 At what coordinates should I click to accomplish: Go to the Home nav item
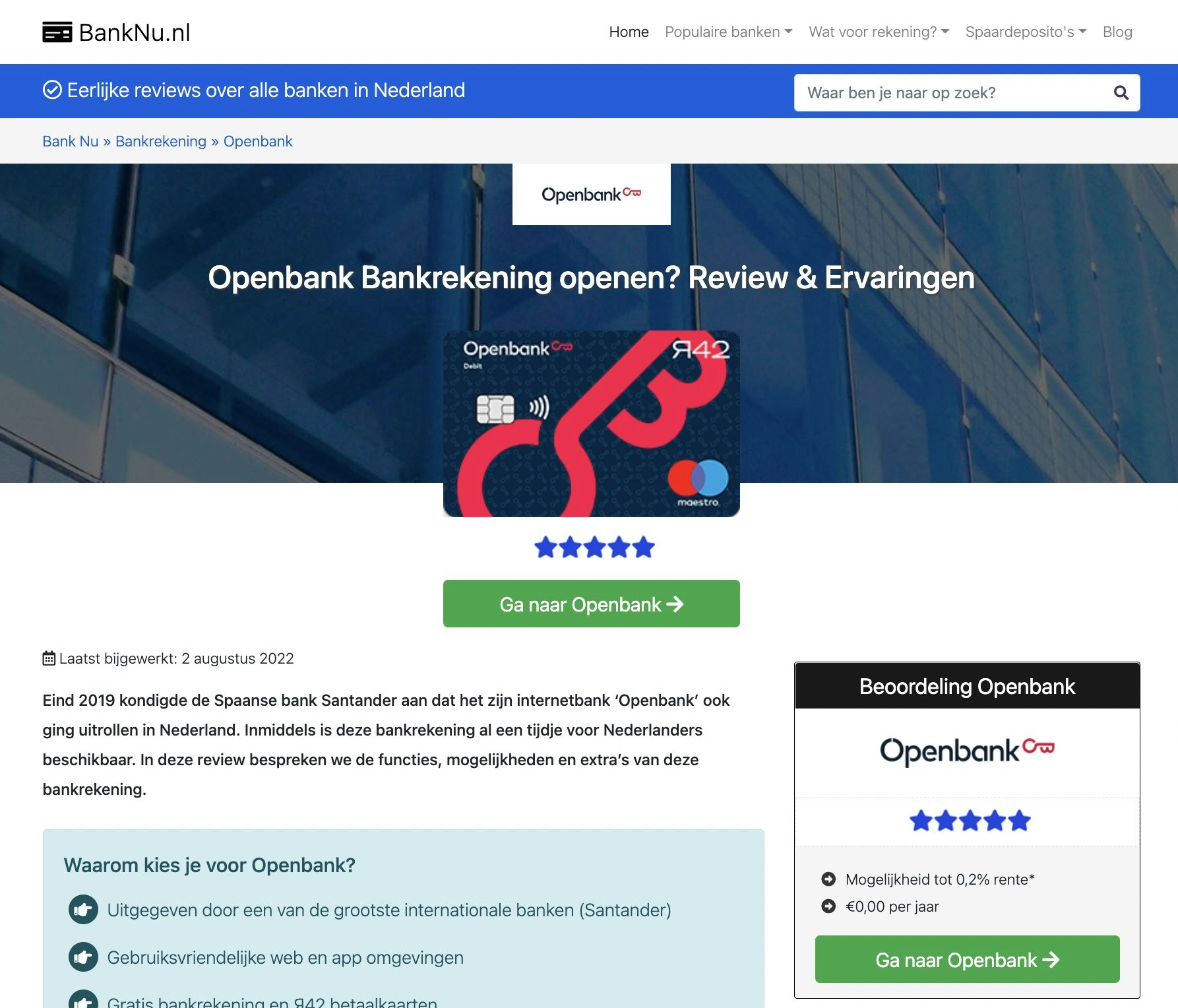629,32
